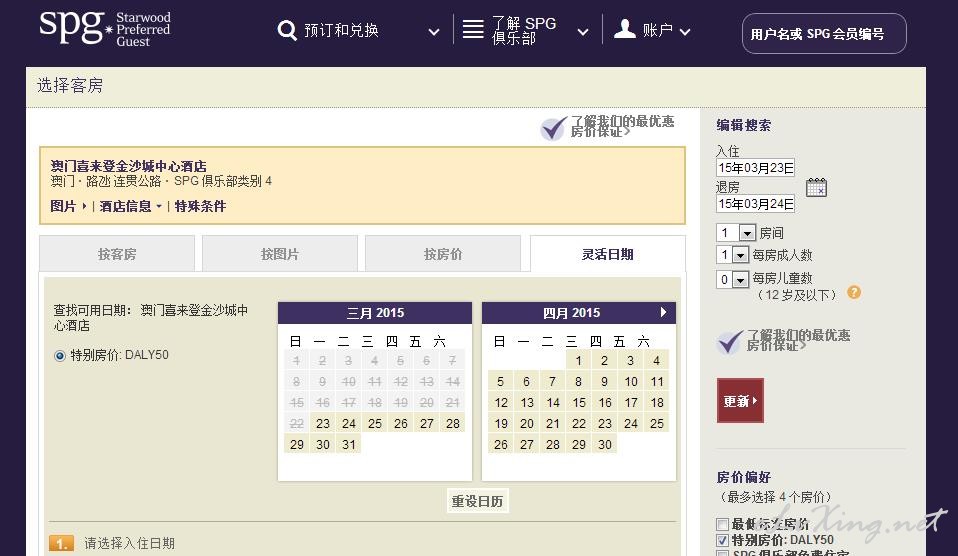This screenshot has width=958, height=556.
Task: Select April 30 in the calendar
Action: [x=605, y=444]
